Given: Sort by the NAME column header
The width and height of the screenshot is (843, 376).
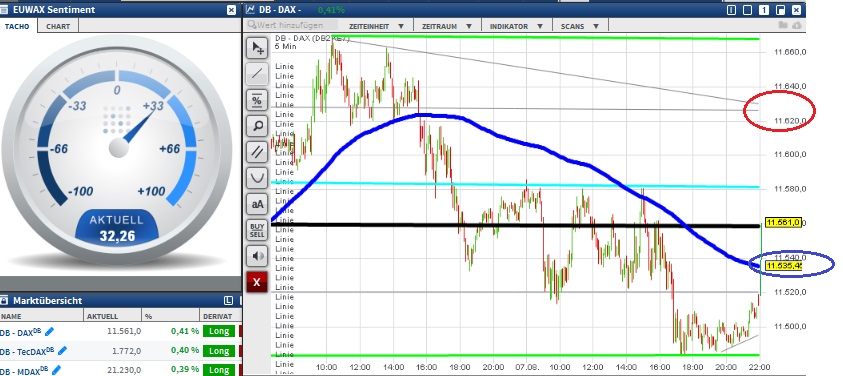Looking at the screenshot, I should click(x=42, y=316).
